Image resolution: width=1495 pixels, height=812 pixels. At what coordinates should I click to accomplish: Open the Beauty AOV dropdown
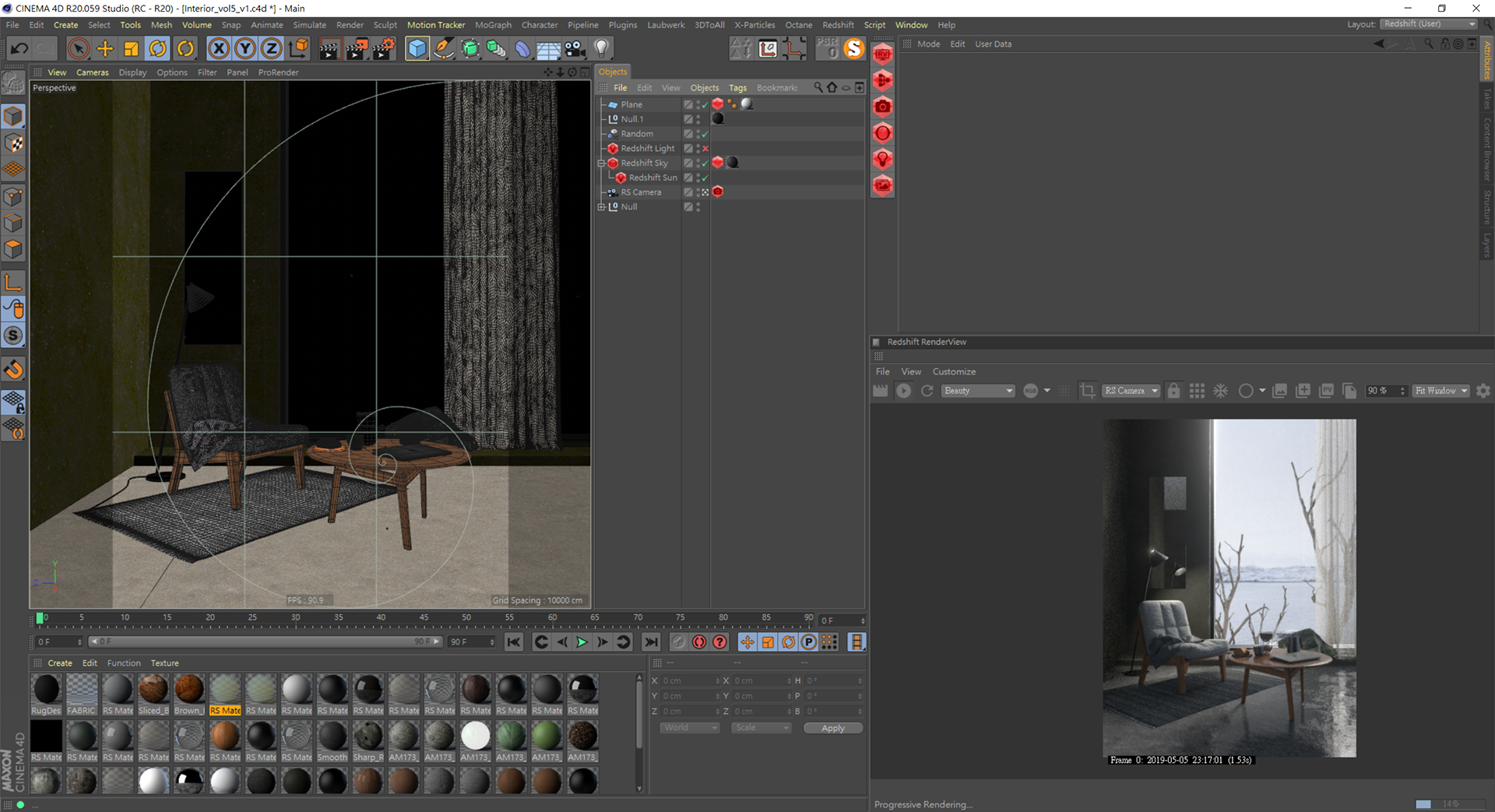click(x=978, y=391)
